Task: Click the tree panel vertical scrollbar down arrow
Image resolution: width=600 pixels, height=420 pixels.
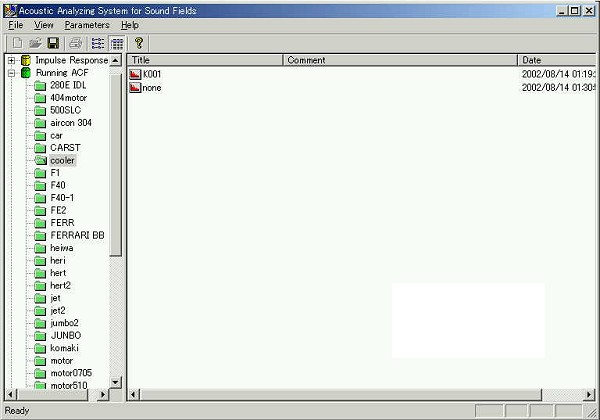Action: (x=116, y=381)
